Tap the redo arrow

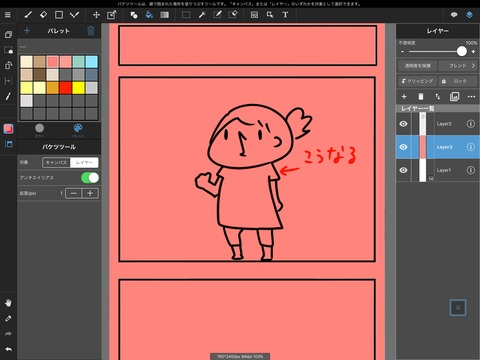[x=8, y=334]
